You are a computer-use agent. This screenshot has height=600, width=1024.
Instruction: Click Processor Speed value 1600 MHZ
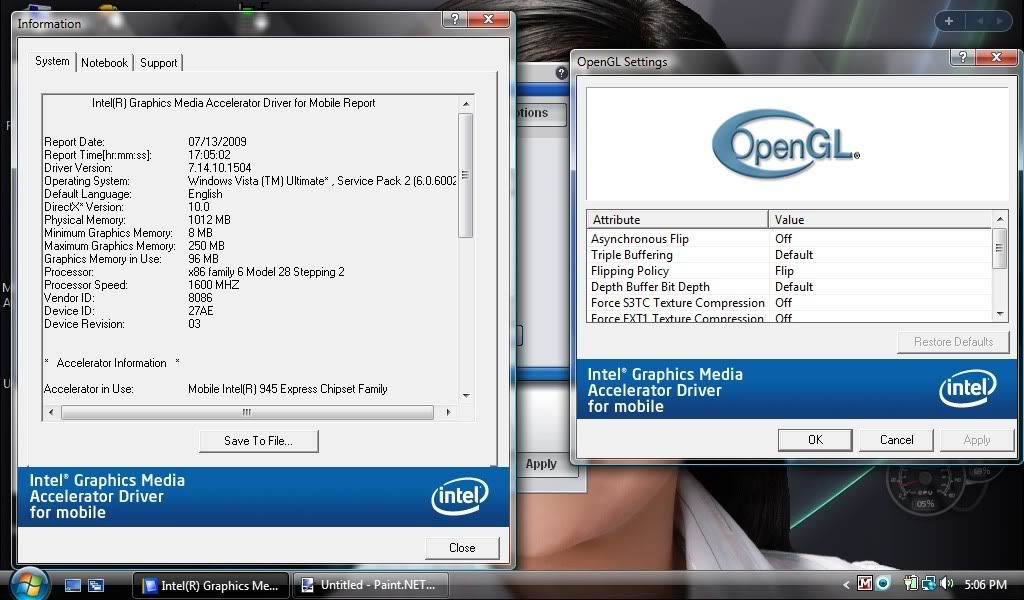click(214, 285)
